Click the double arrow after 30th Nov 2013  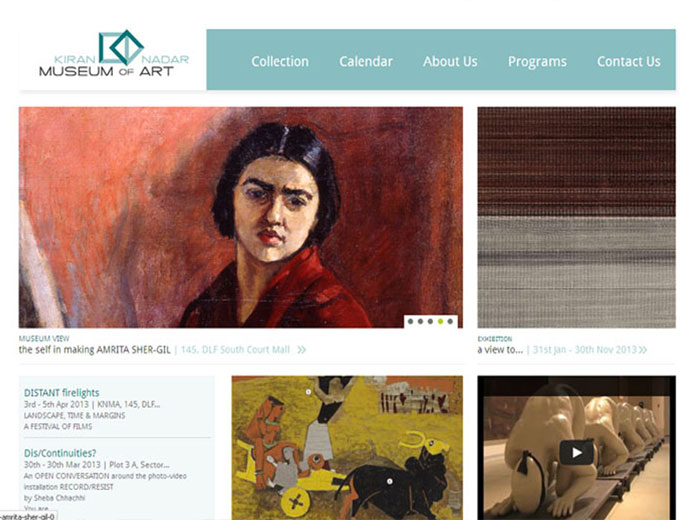pos(643,349)
